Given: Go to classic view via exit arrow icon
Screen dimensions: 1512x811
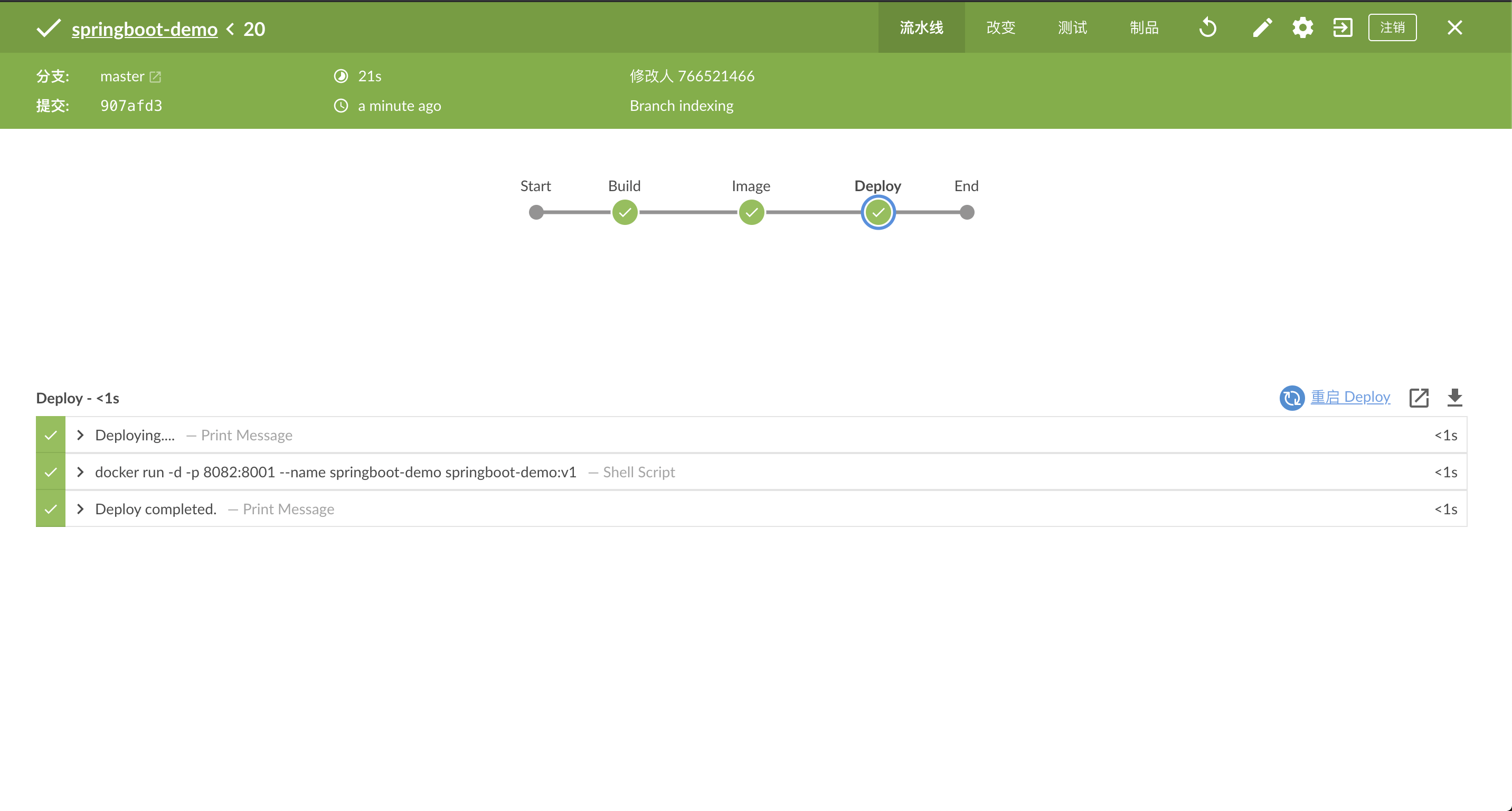Looking at the screenshot, I should click(x=1343, y=27).
